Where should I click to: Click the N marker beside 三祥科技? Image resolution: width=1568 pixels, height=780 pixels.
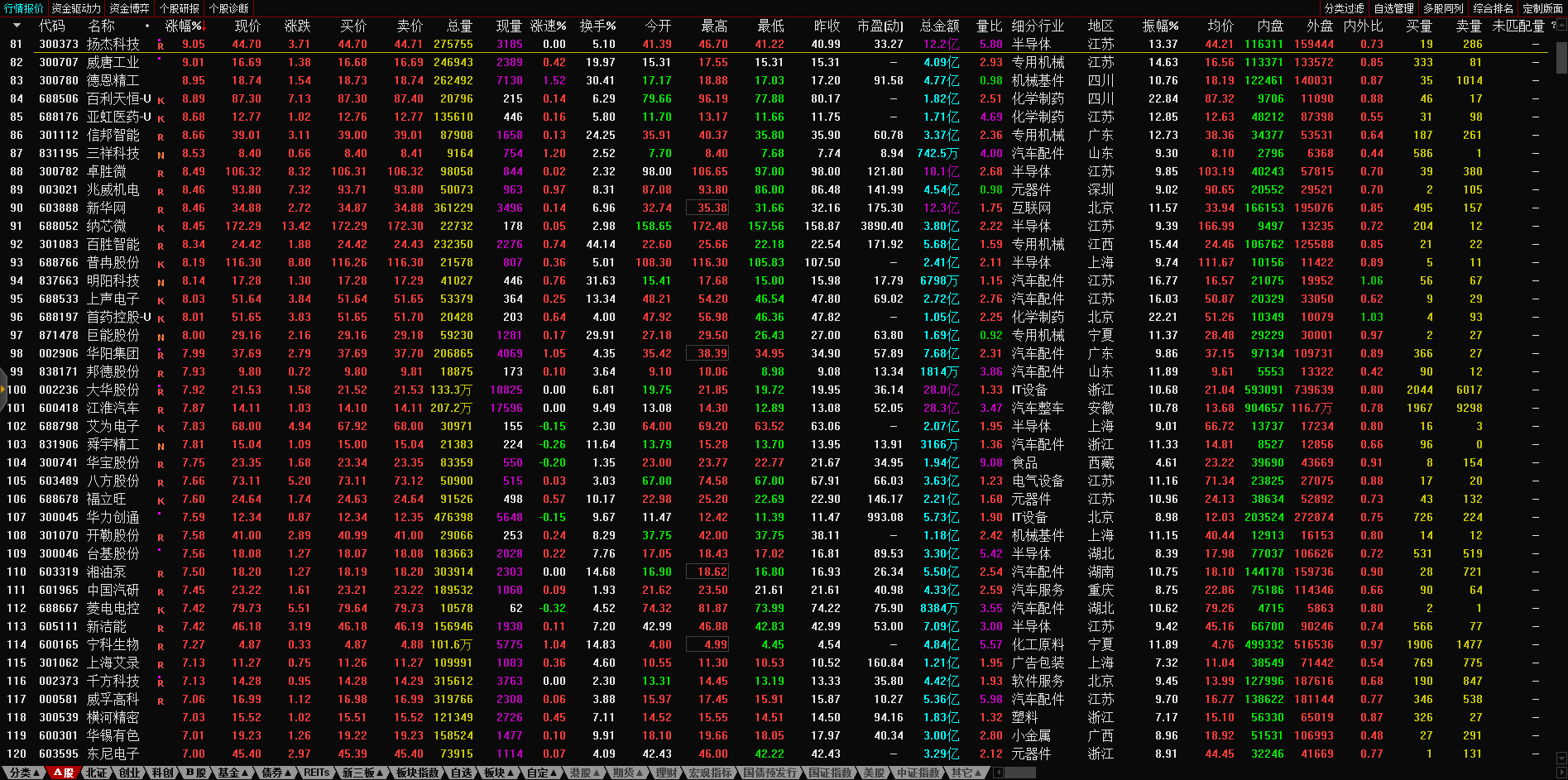(x=161, y=154)
